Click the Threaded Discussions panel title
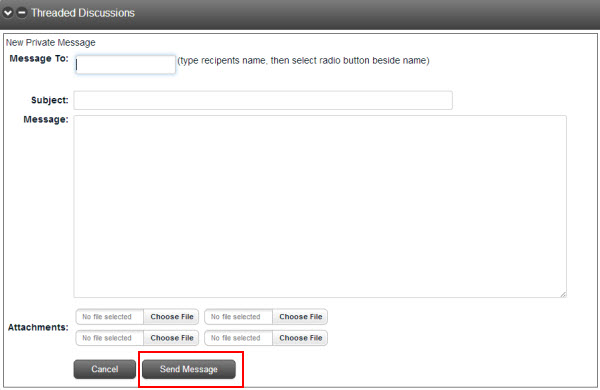The width and height of the screenshot is (600, 390). pos(83,13)
